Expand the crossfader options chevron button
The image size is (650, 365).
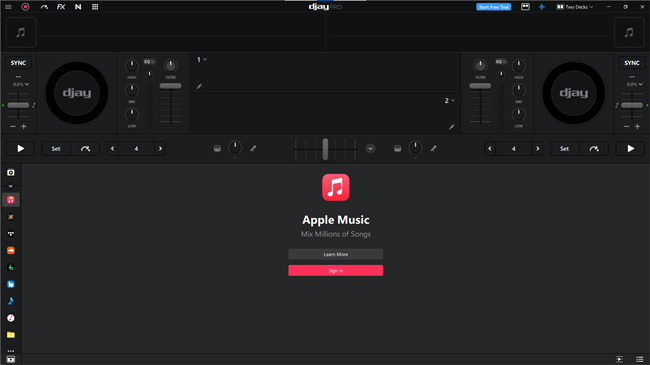pyautogui.click(x=370, y=148)
